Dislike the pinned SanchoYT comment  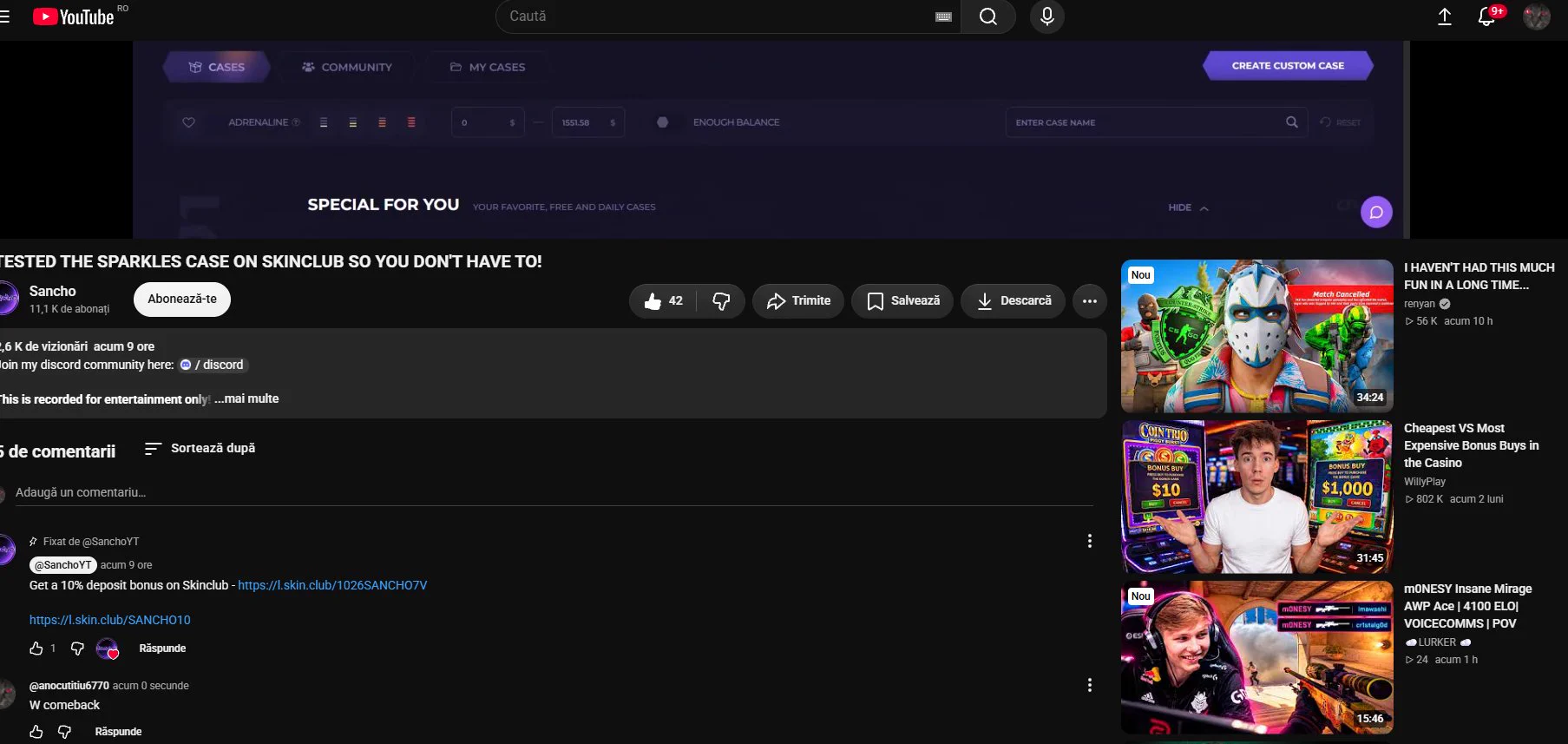(77, 649)
